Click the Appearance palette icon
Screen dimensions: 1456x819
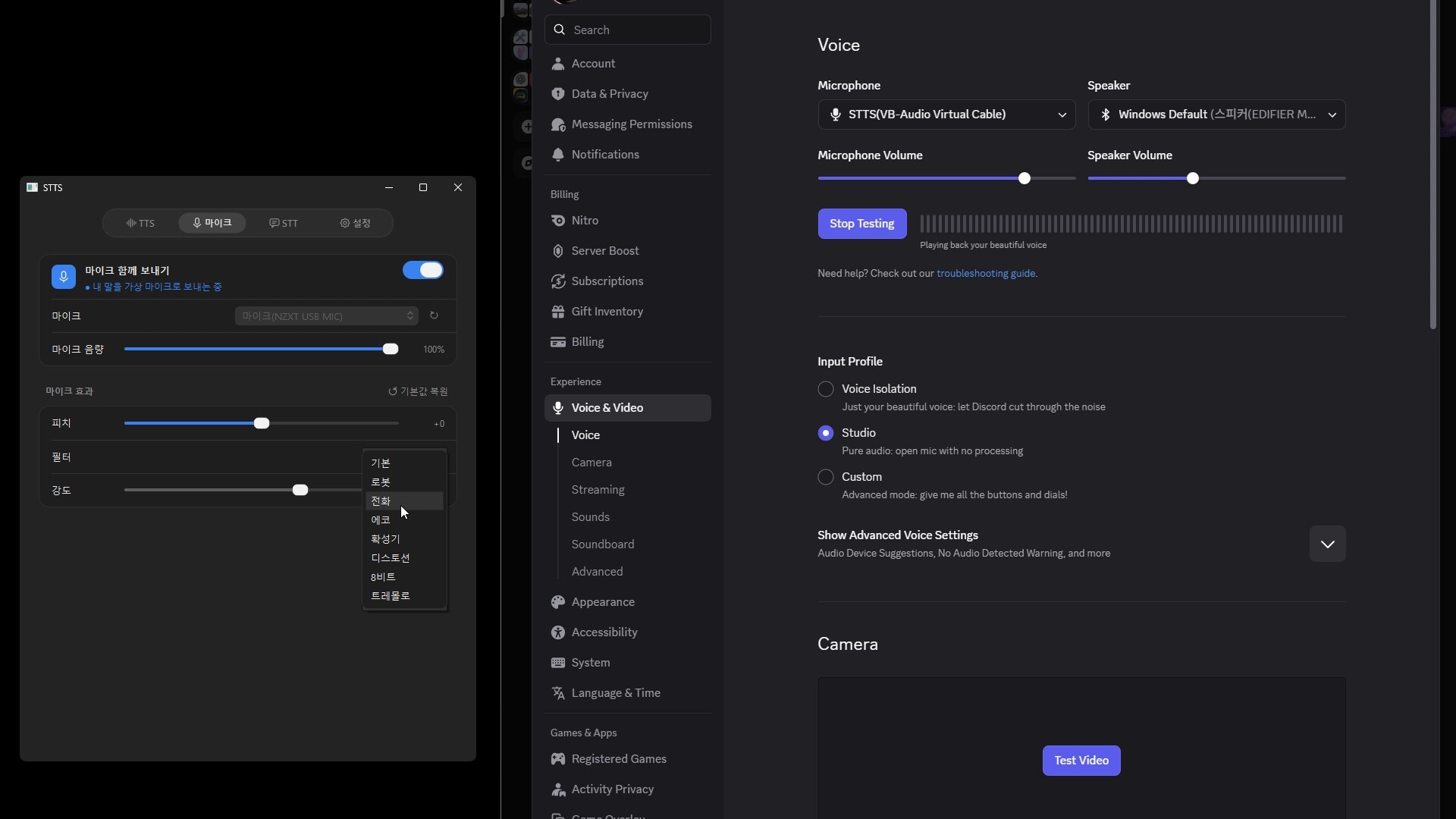coord(558,602)
